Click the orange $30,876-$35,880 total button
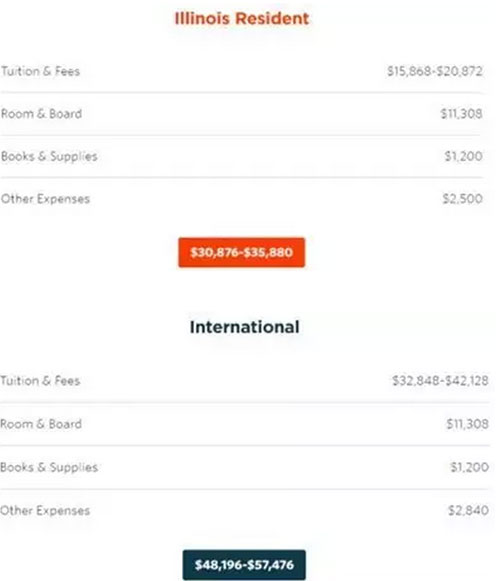This screenshot has height=581, width=500. [x=242, y=252]
